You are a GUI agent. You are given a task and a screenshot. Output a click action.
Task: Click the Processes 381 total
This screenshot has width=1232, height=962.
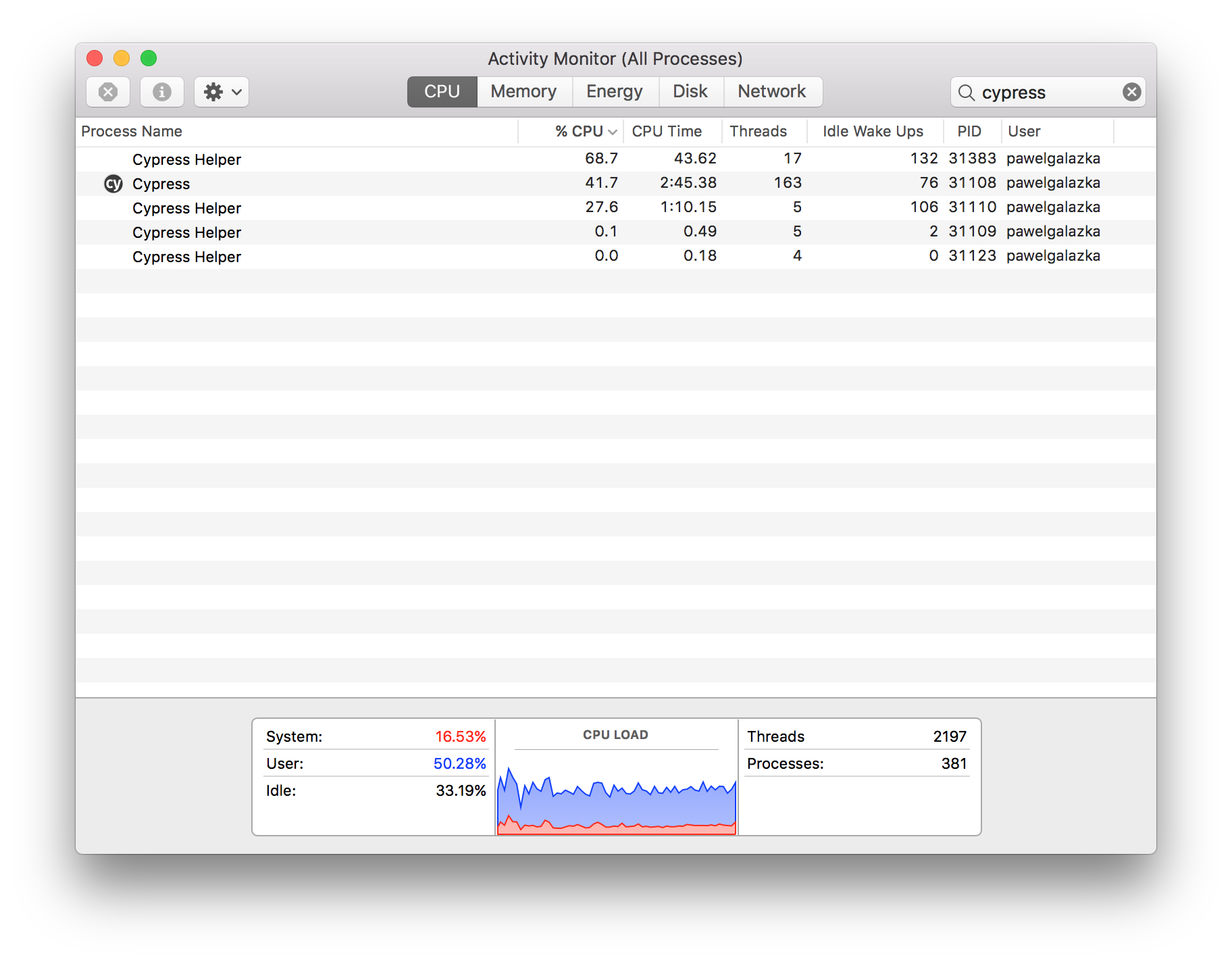[954, 763]
